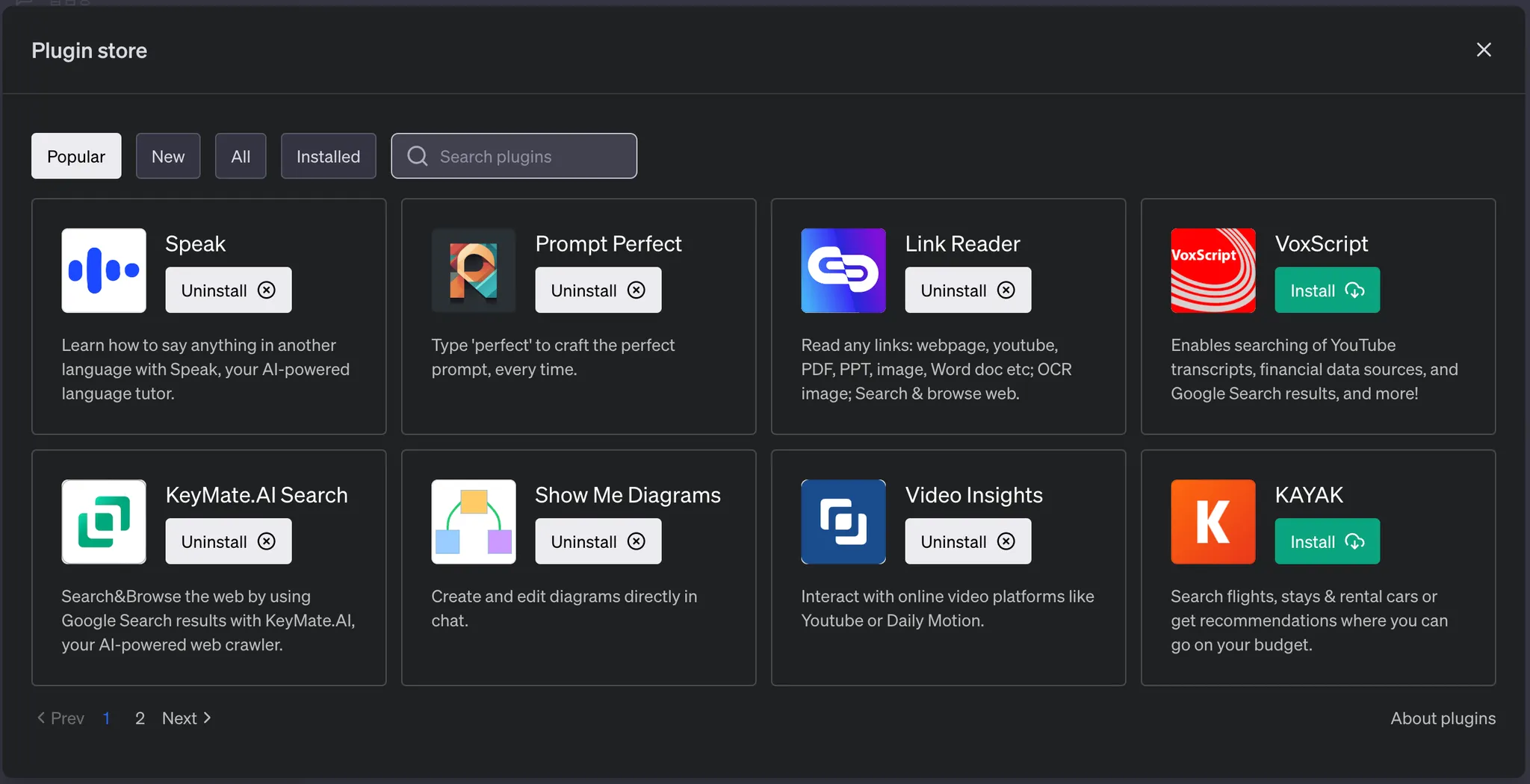View the Installed plugins tab
The width and height of the screenshot is (1530, 784).
click(x=328, y=156)
